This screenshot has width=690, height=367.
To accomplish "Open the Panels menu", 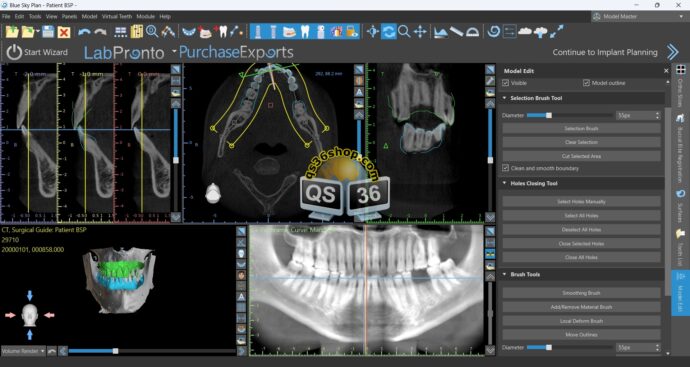I will point(70,16).
